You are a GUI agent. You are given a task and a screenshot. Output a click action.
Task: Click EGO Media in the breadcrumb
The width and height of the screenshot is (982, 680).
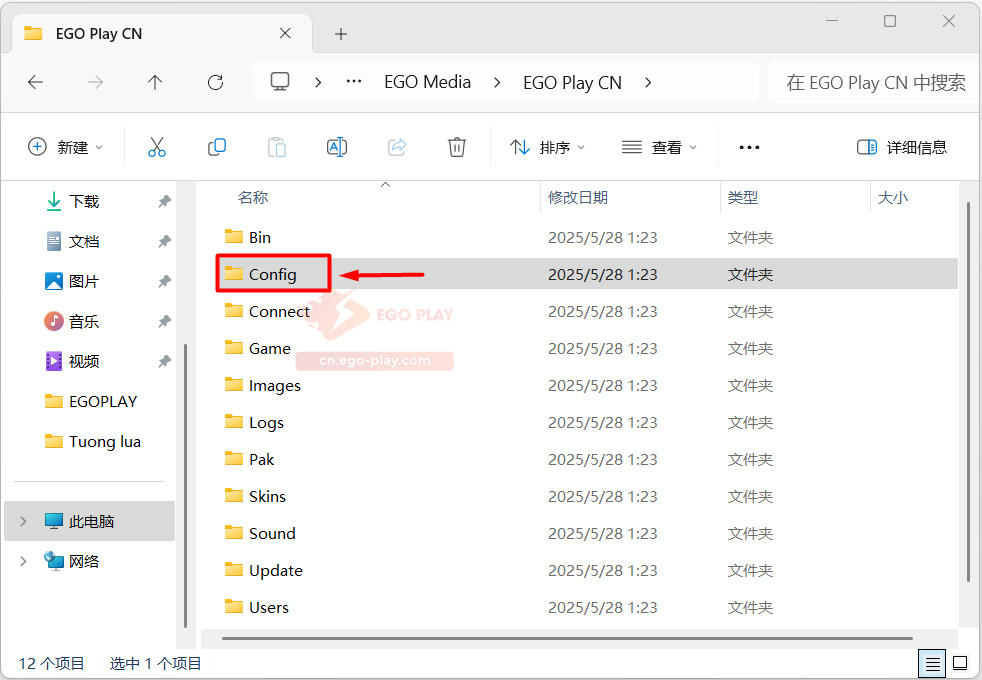point(428,82)
